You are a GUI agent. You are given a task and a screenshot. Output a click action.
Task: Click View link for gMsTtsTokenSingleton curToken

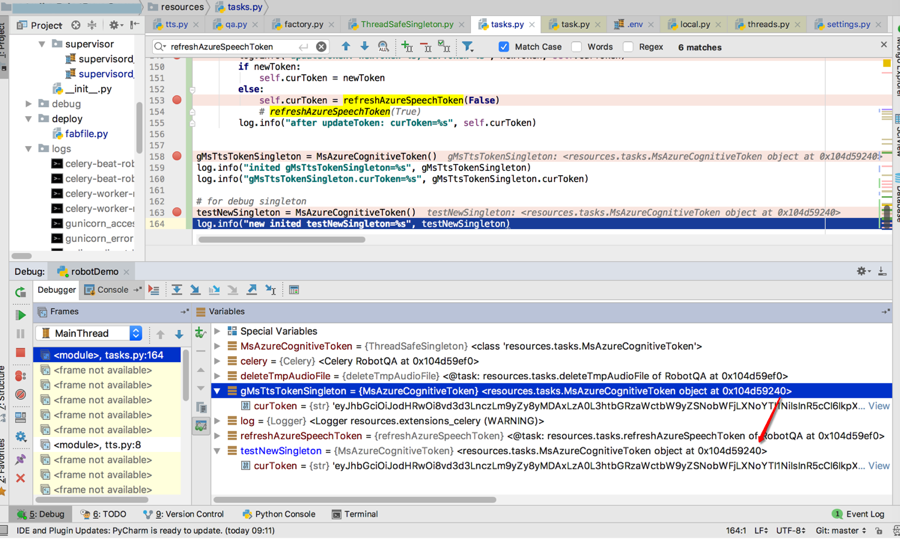878,406
